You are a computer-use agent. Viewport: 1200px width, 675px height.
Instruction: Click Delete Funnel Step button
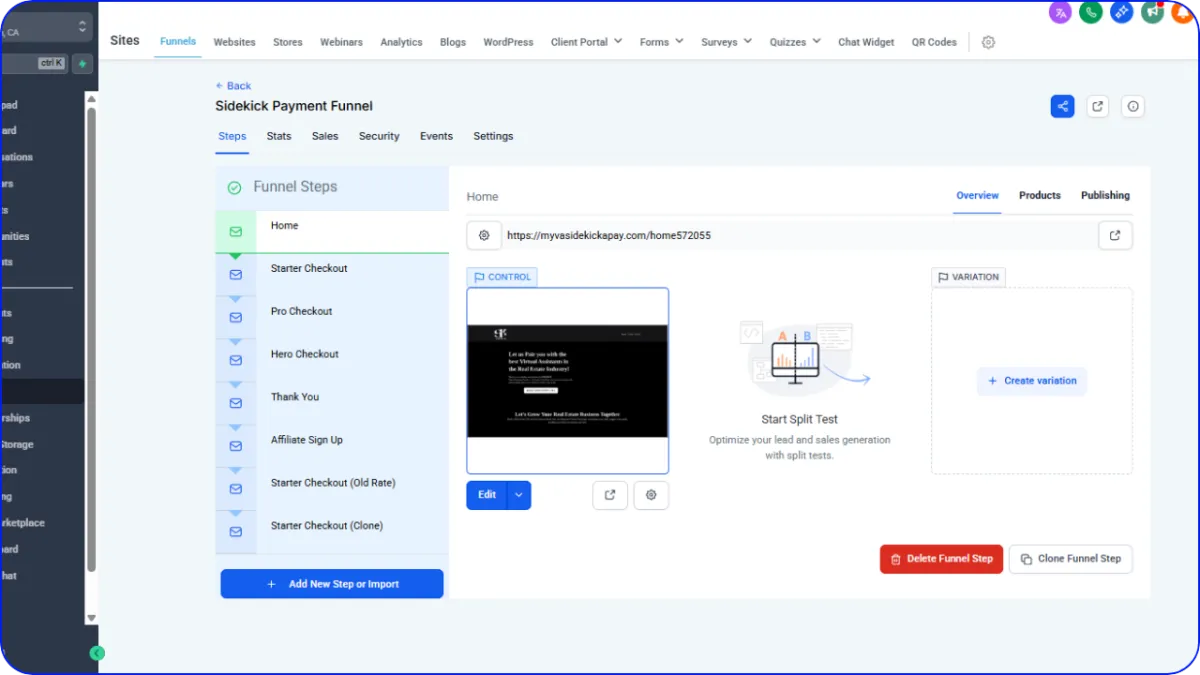click(x=941, y=559)
